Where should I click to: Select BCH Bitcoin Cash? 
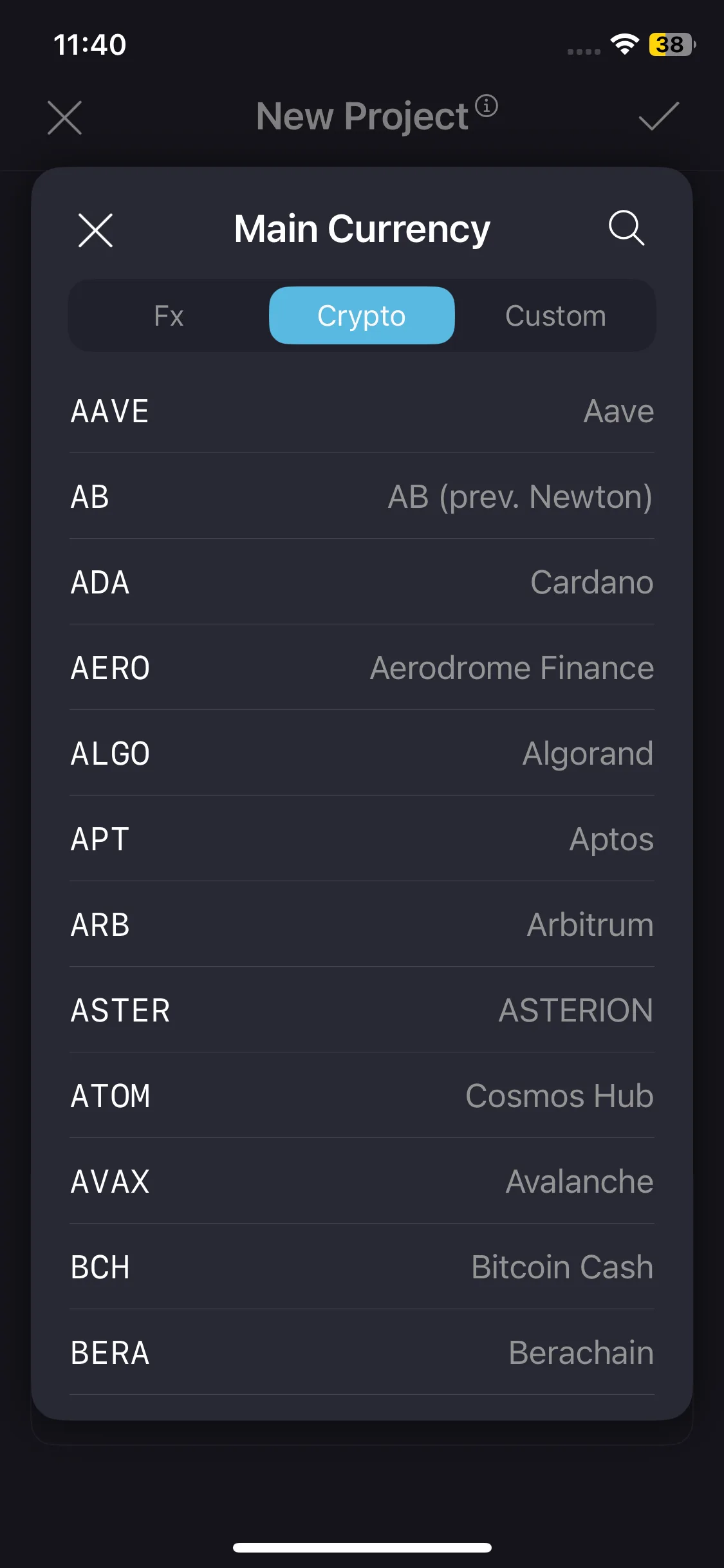[362, 1267]
